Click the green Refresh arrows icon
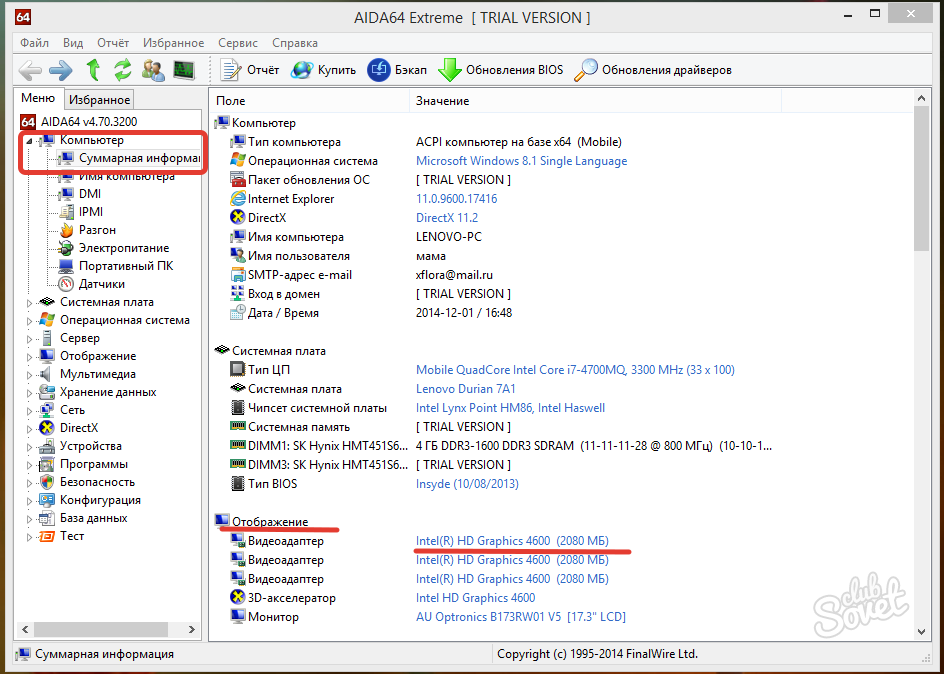The height and width of the screenshot is (674, 944). click(x=123, y=70)
